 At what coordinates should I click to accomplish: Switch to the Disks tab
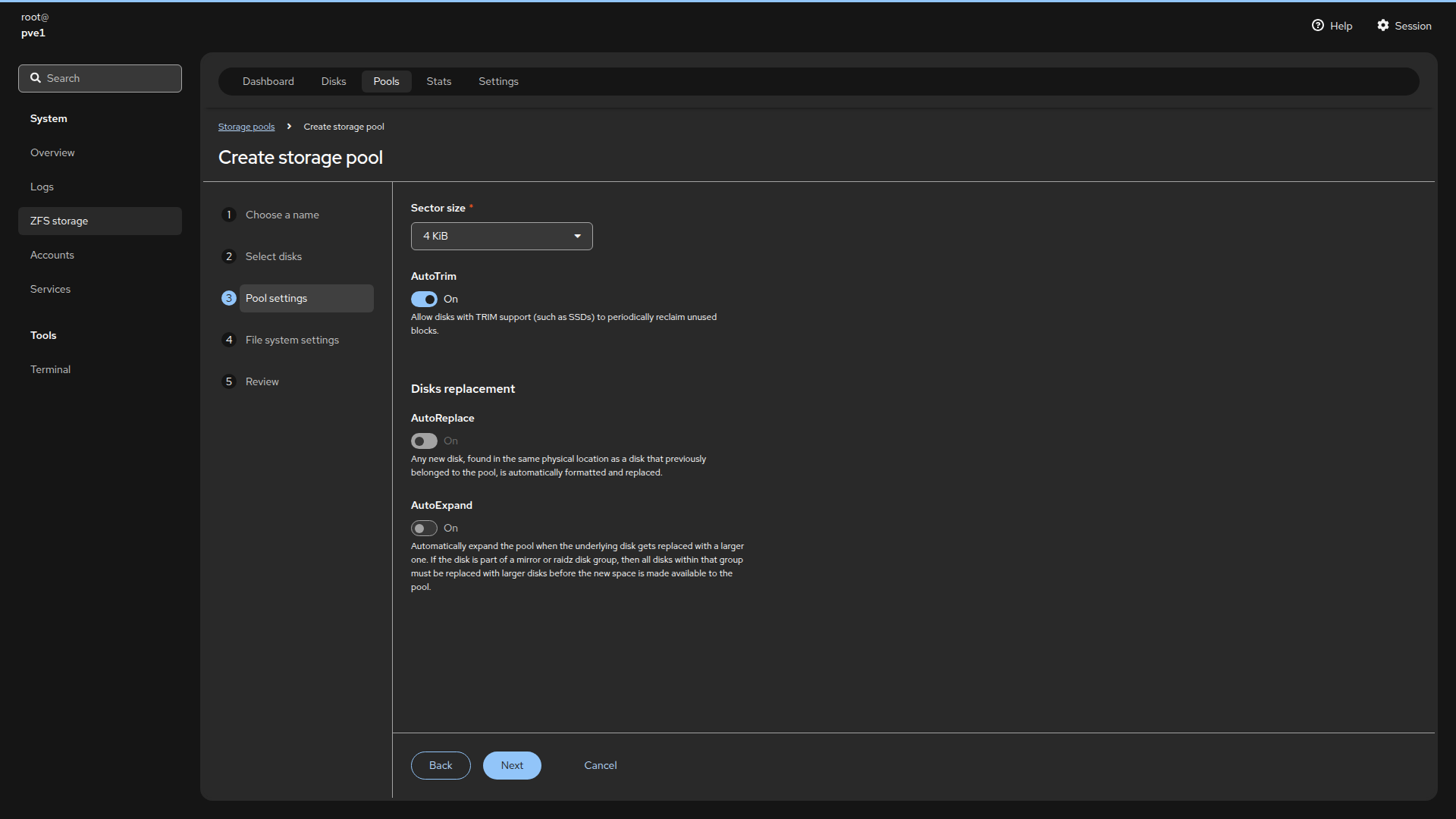tap(333, 82)
